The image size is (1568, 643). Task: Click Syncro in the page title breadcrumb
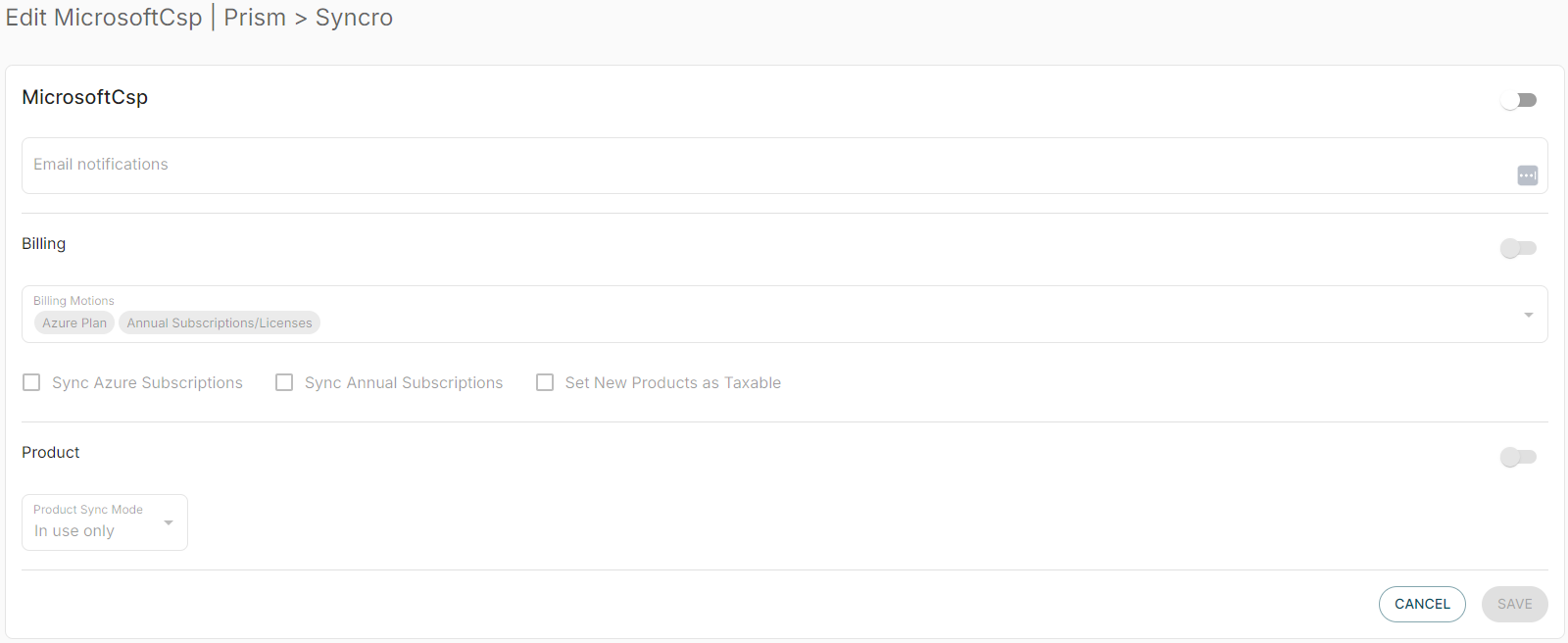354,18
